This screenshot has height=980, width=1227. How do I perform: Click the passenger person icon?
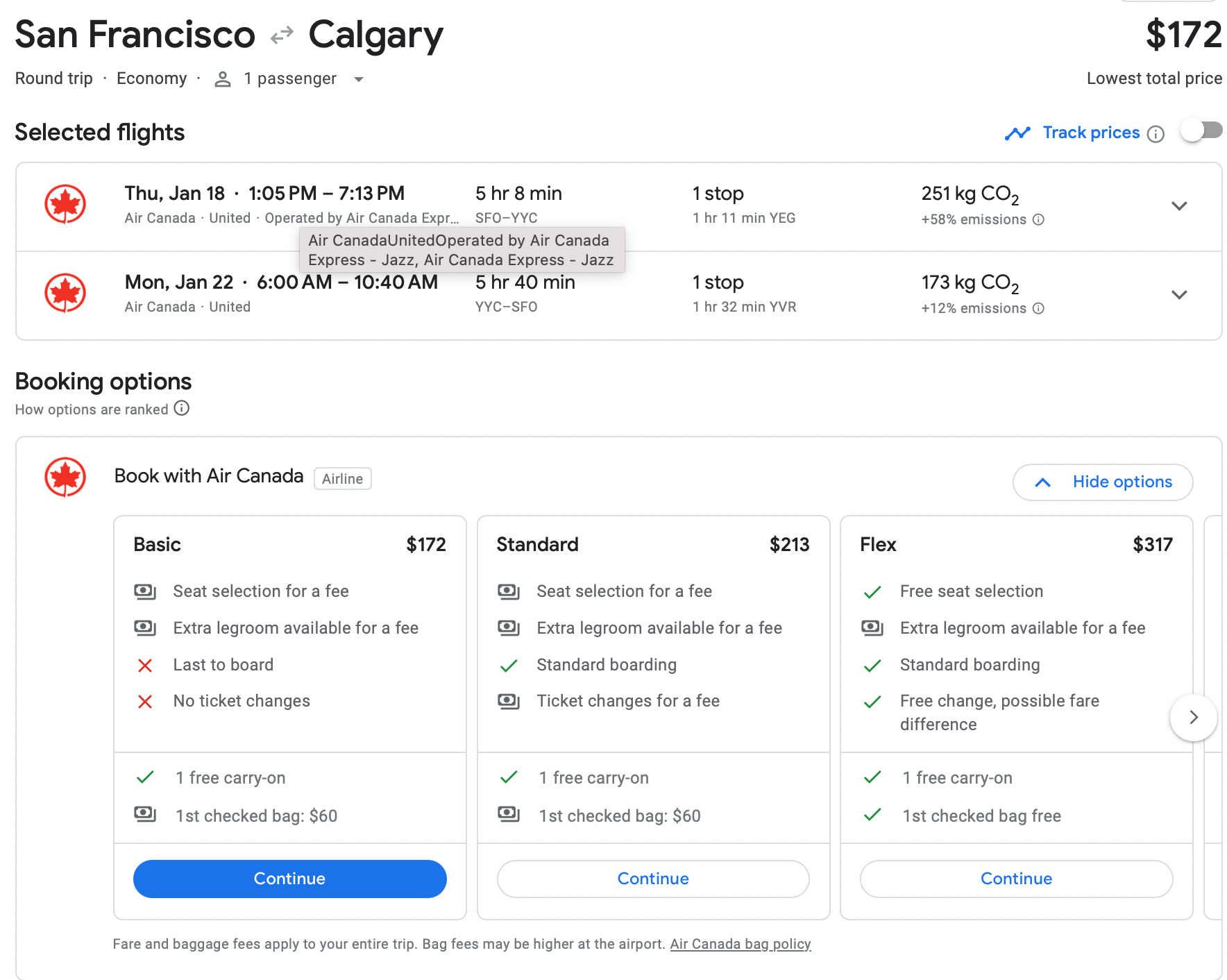(x=222, y=79)
